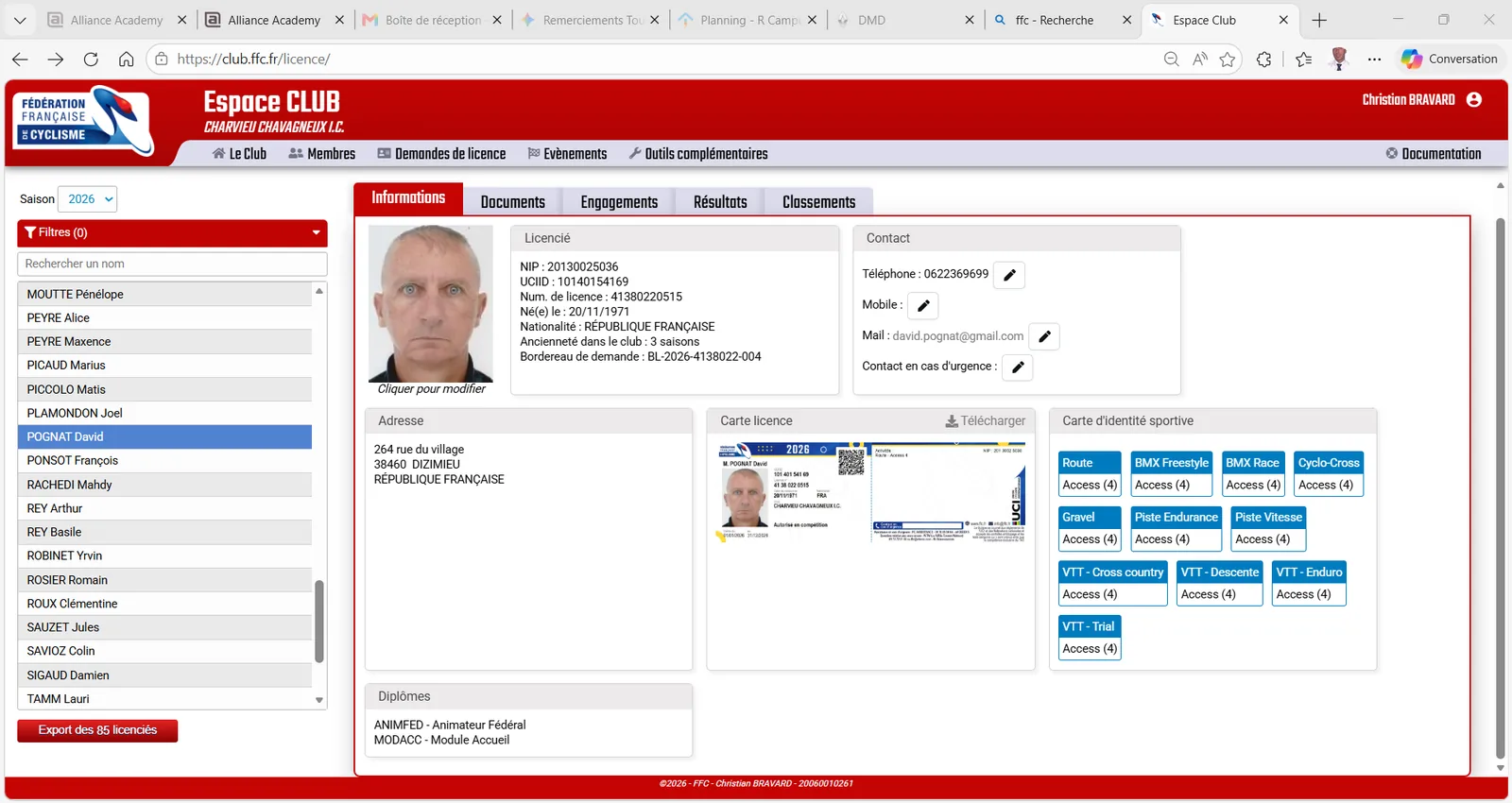Viewport: 1512px width, 803px height.
Task: Open browser settings and more menu
Action: click(1374, 59)
